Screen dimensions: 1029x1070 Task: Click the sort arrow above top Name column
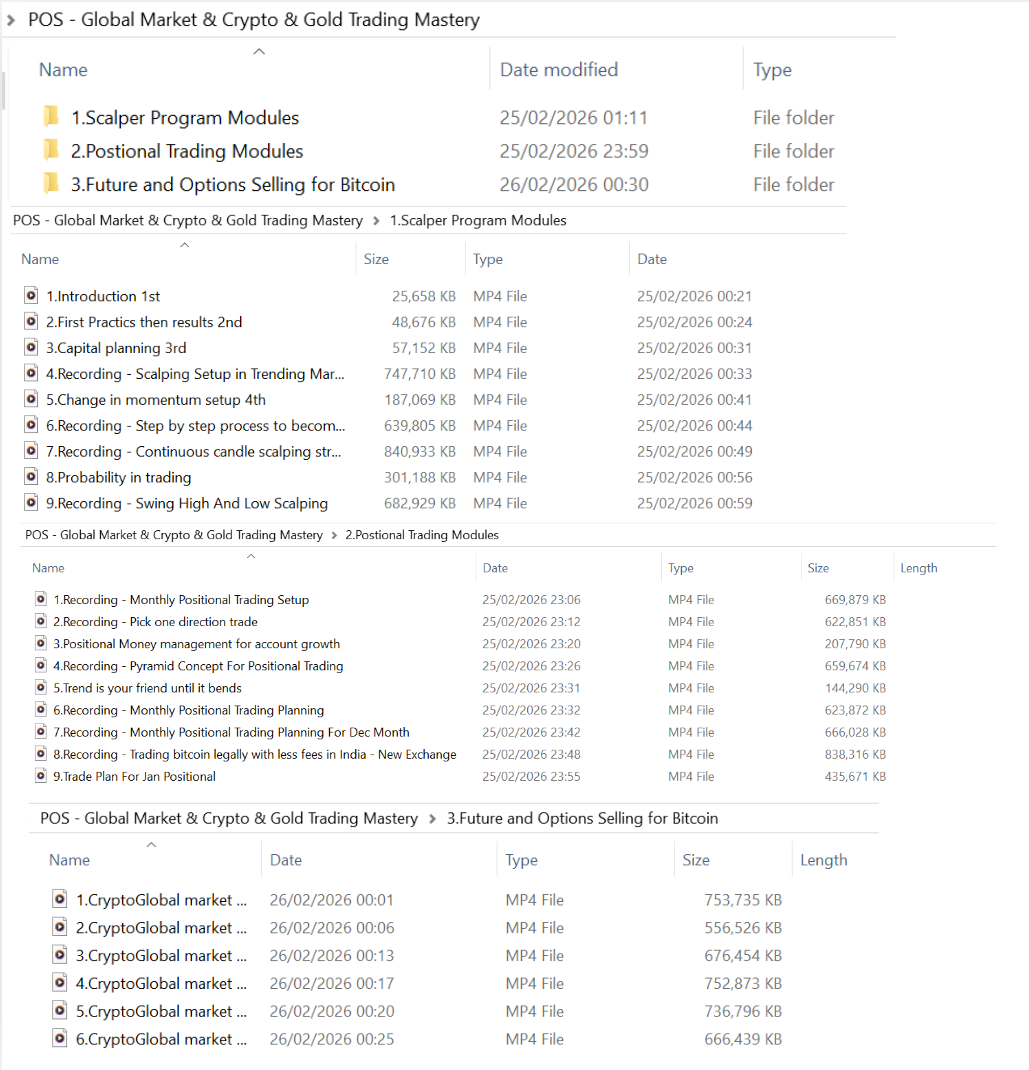[259, 52]
